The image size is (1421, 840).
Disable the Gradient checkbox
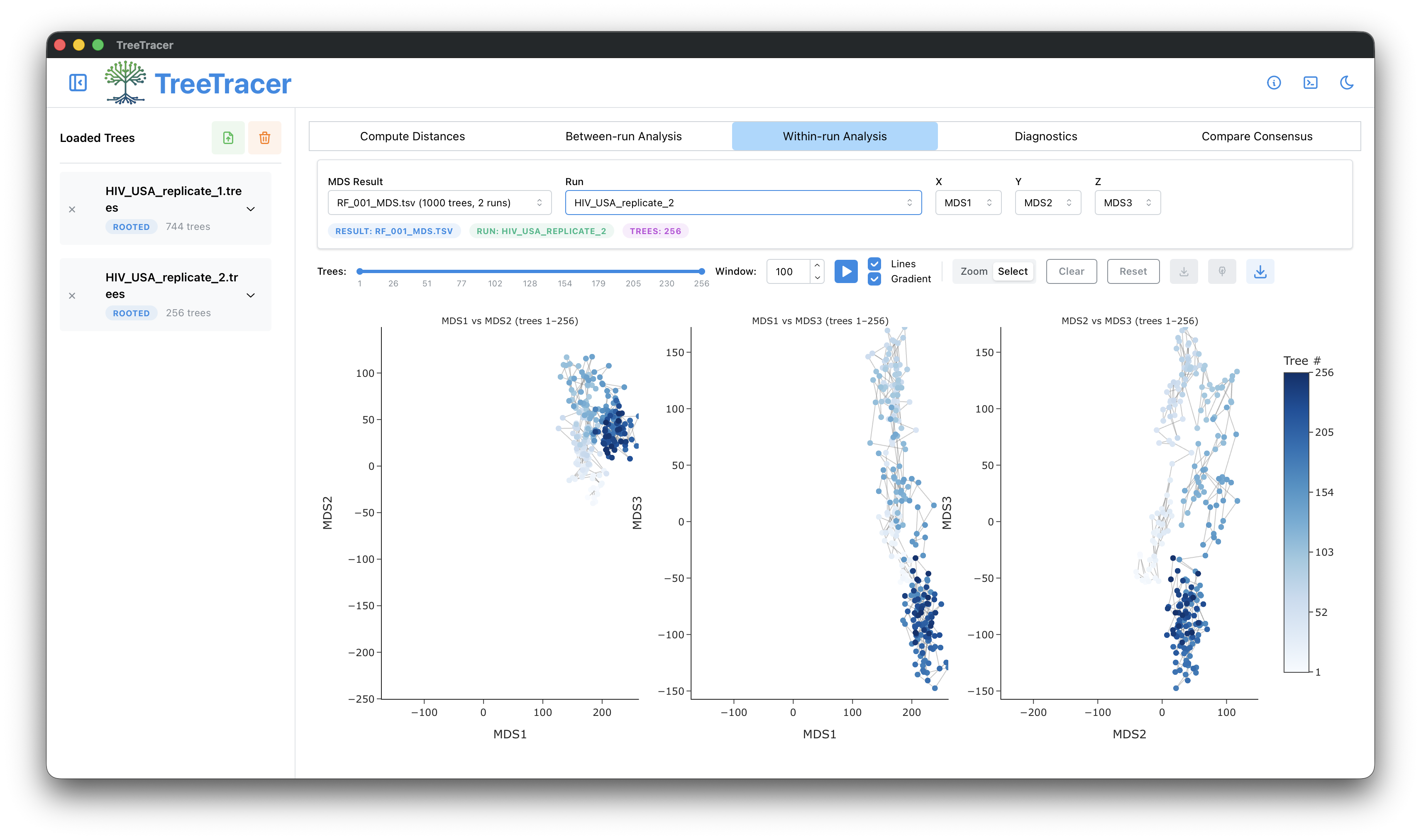(x=874, y=278)
